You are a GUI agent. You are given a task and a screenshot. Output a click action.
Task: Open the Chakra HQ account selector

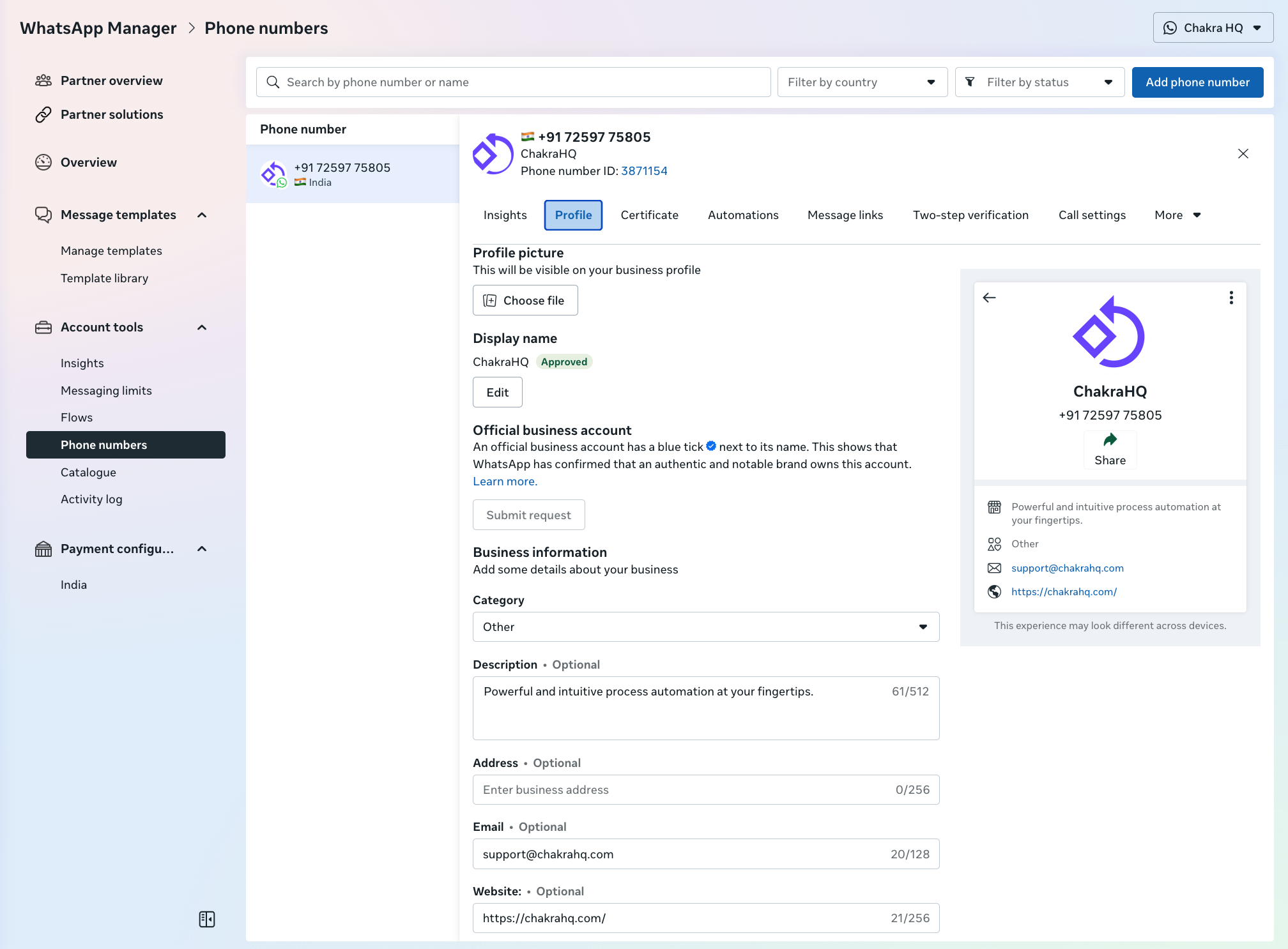[1213, 28]
